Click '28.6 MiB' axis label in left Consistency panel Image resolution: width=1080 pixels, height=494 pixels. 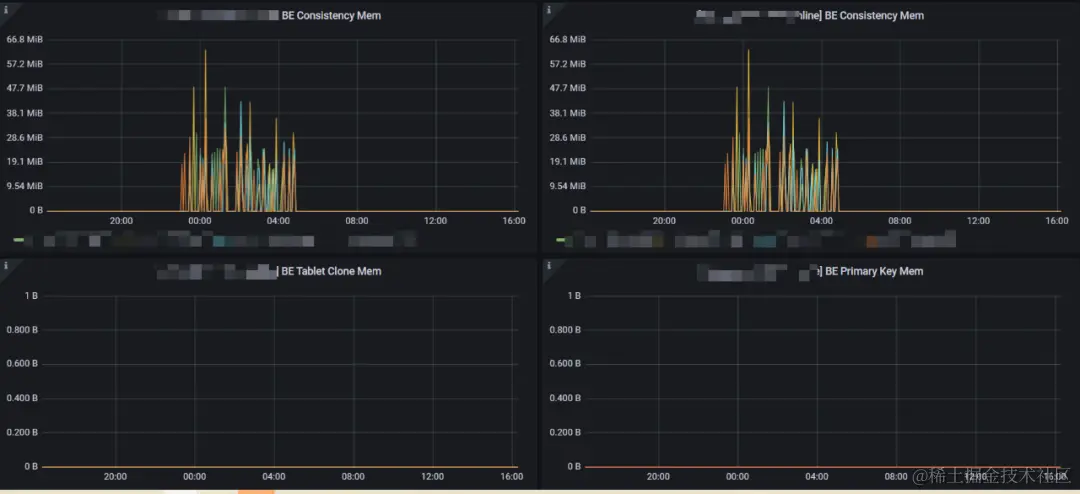coord(25,138)
